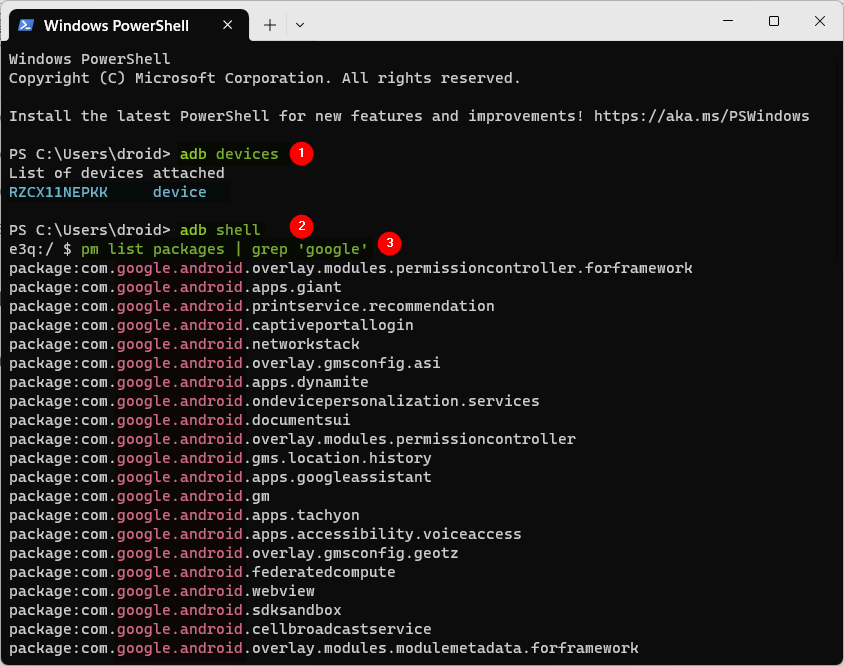
Task: Click the 'adb shell' command text
Action: click(220, 230)
